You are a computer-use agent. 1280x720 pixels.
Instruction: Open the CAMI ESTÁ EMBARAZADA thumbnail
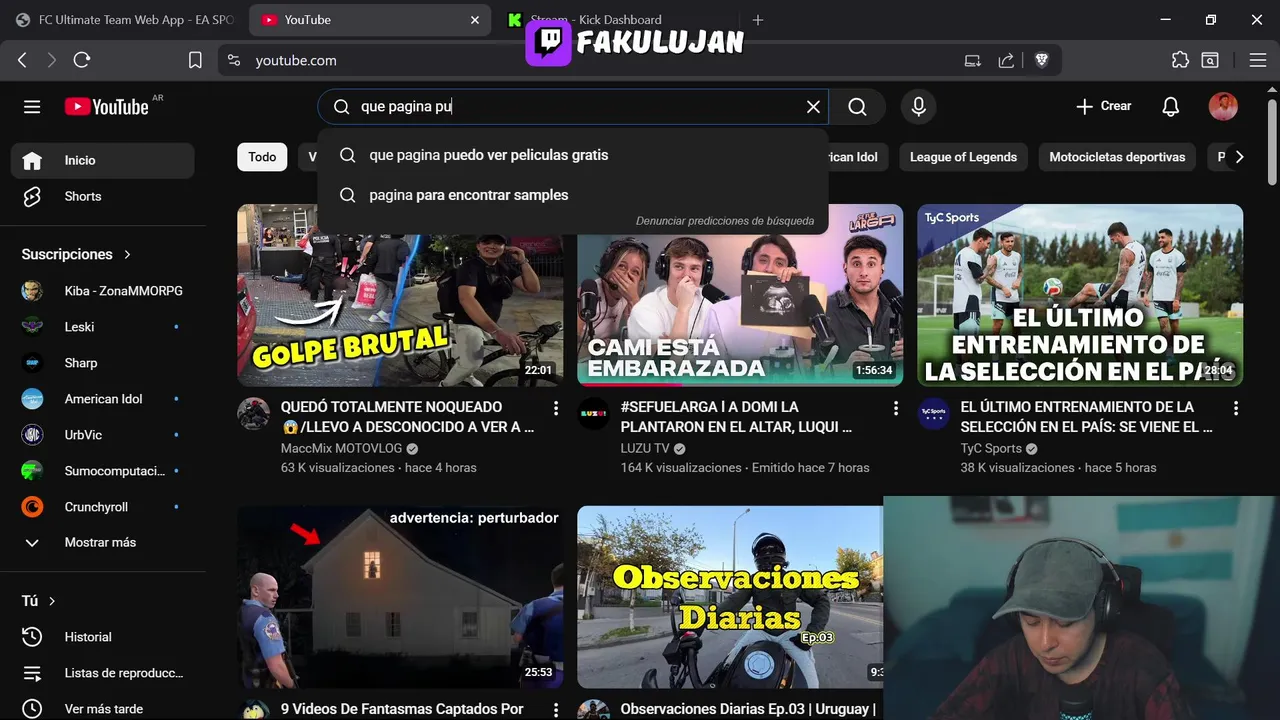(740, 295)
